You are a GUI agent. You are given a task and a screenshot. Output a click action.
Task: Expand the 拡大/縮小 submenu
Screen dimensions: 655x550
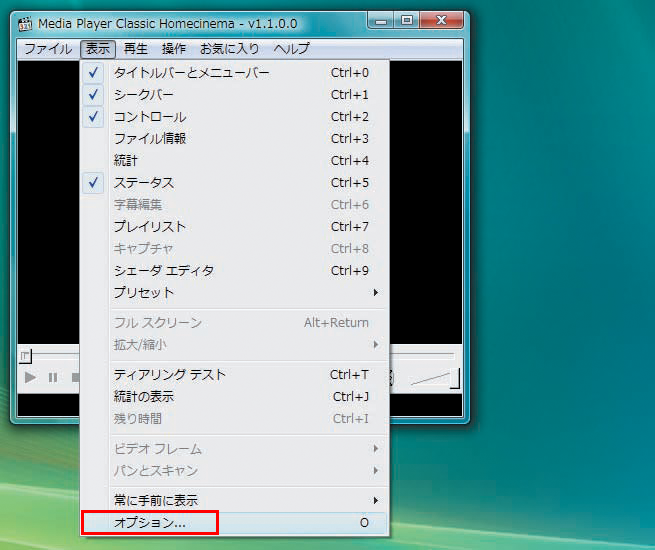[234, 345]
